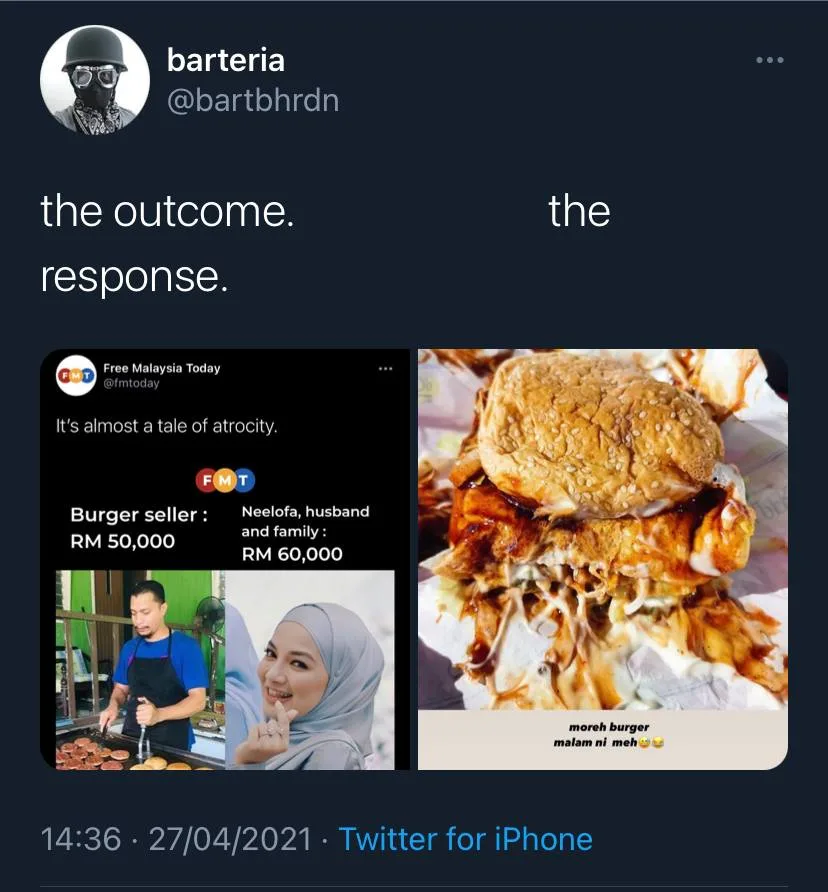The width and height of the screenshot is (828, 892).
Task: Click the 'Neelofa, husband and family' text
Action: point(305,521)
